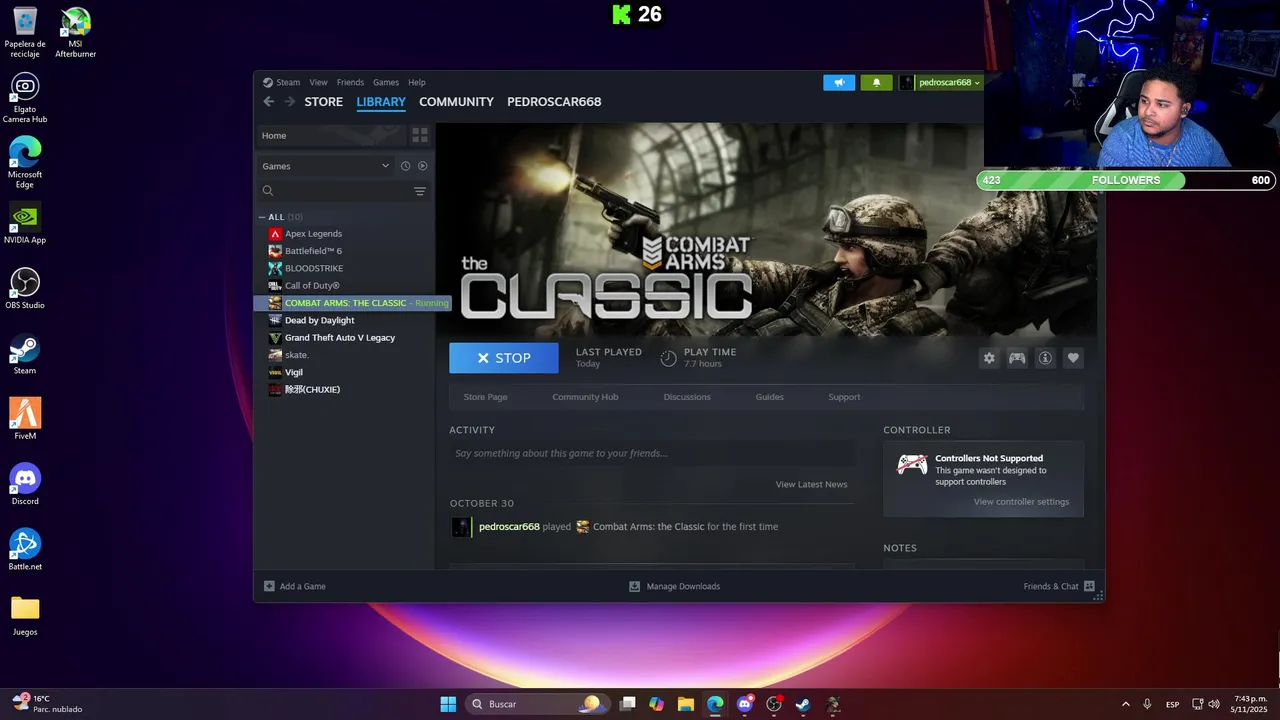Click the Steam forward navigation arrow
This screenshot has width=1280, height=720.
[x=290, y=102]
